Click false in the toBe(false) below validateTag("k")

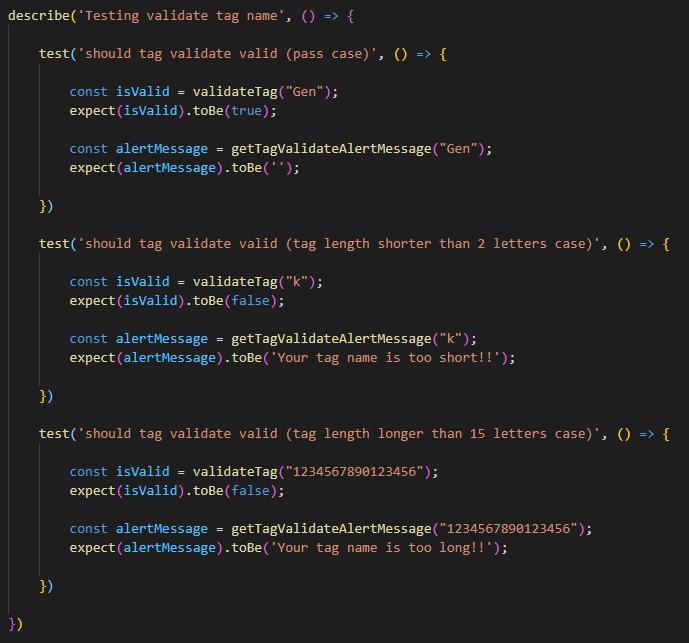tap(250, 301)
